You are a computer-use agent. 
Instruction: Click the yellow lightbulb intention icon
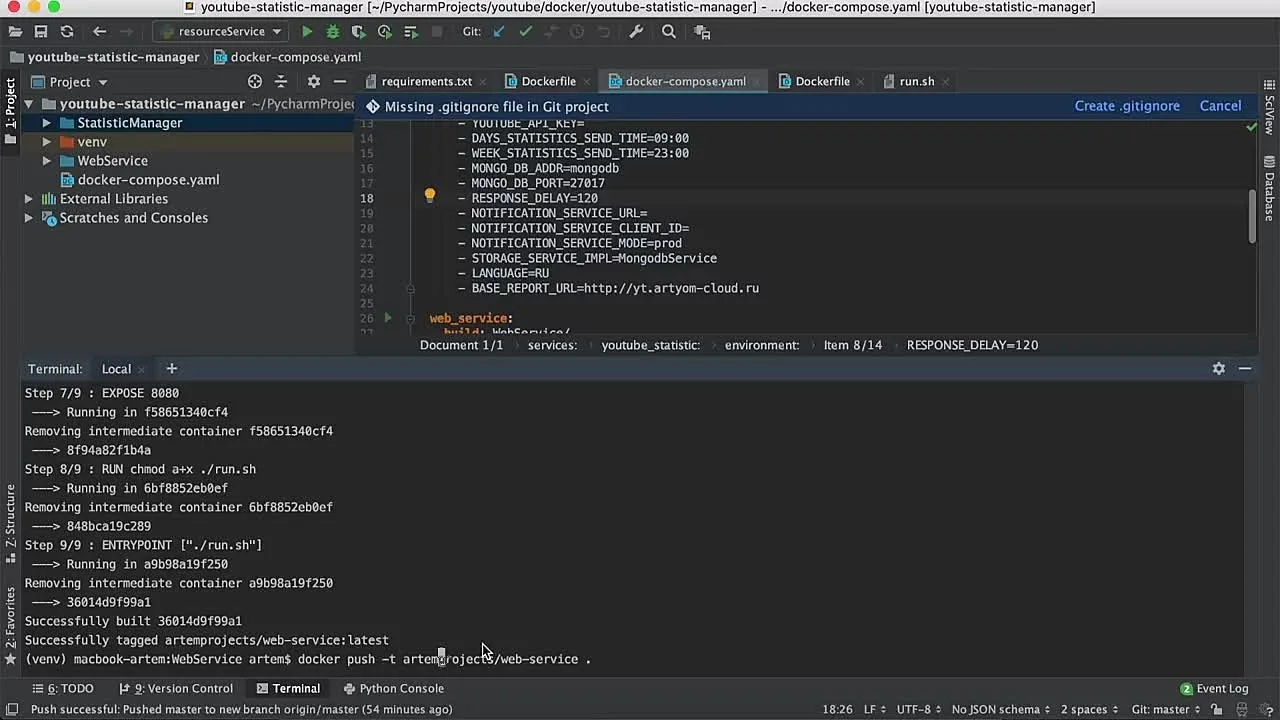click(x=430, y=197)
